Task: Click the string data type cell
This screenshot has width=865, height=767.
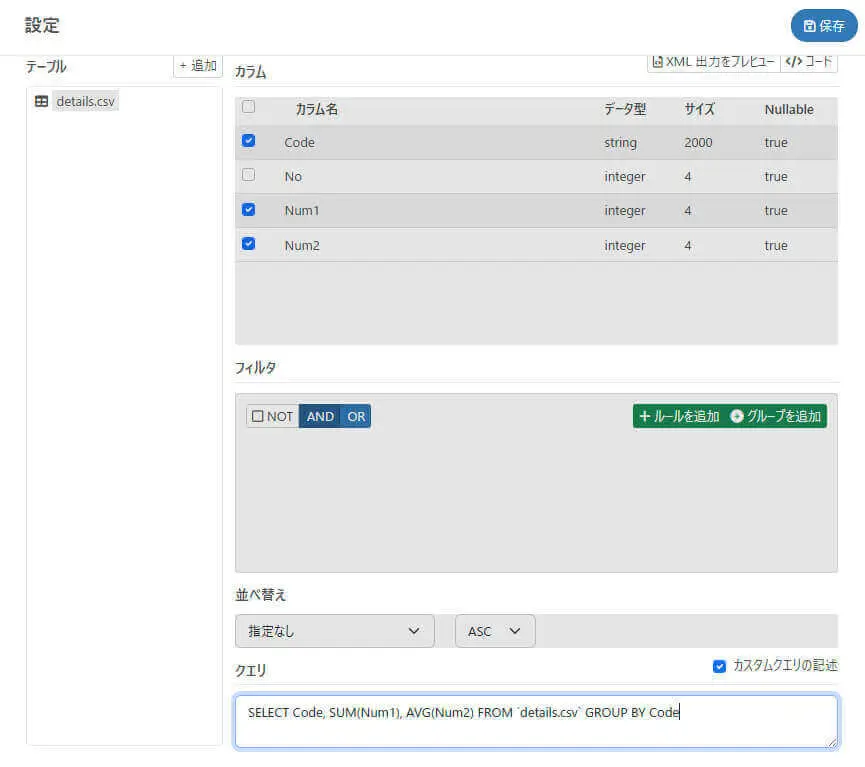Action: [x=620, y=142]
